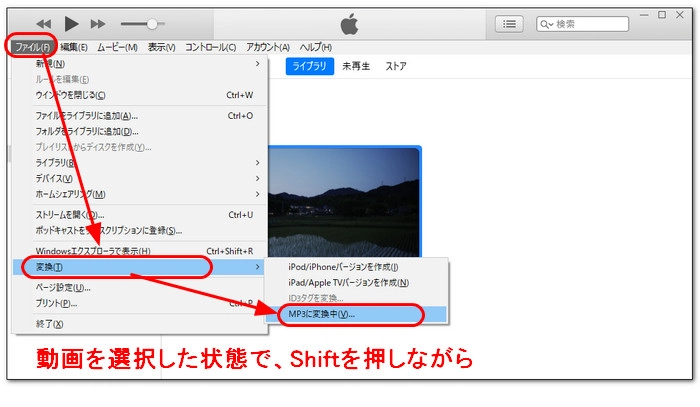Open the 表示(V) menu

(161, 47)
